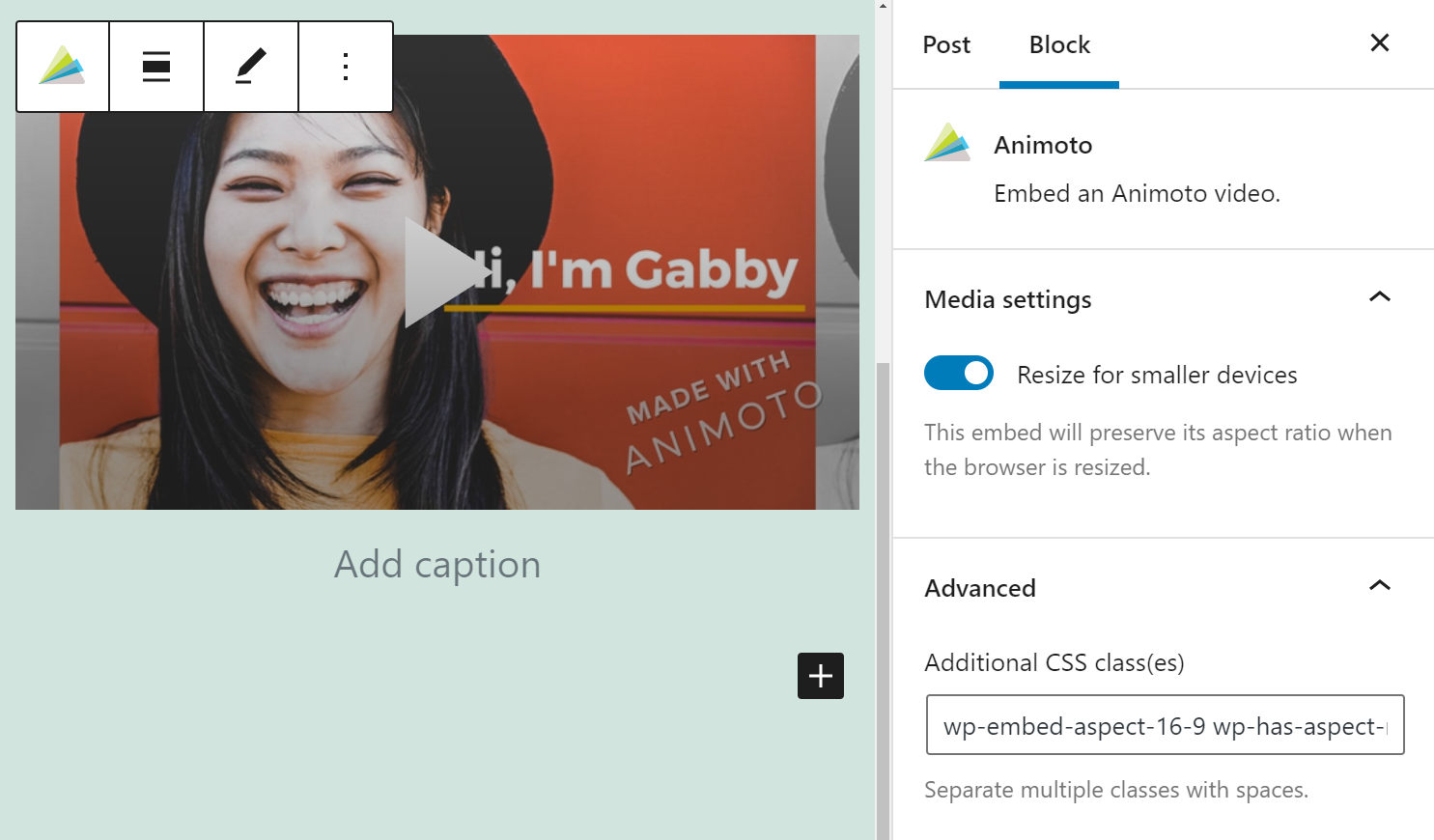Click the Media settings heading
The image size is (1434, 840).
pyautogui.click(x=1007, y=299)
